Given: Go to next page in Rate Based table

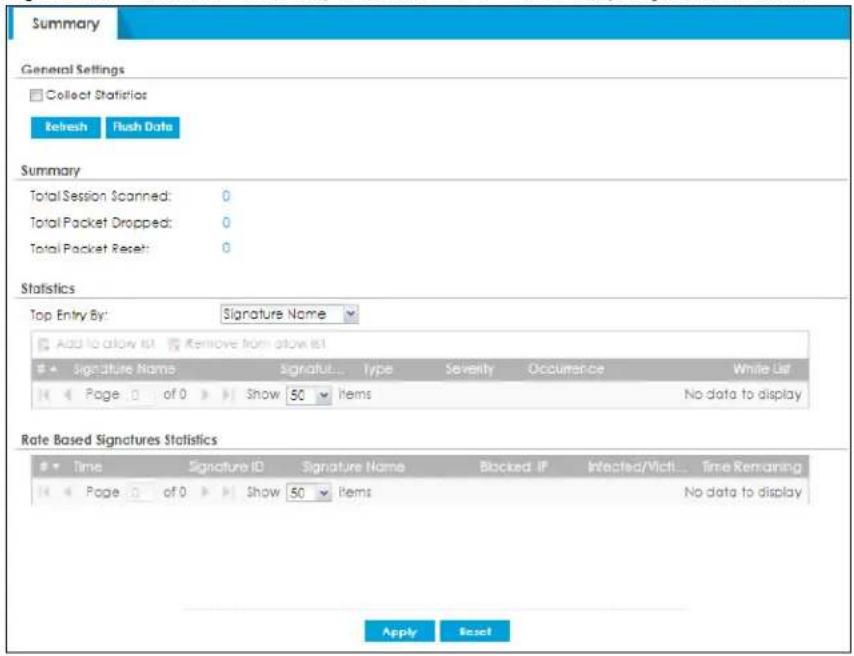Looking at the screenshot, I should 205,493.
